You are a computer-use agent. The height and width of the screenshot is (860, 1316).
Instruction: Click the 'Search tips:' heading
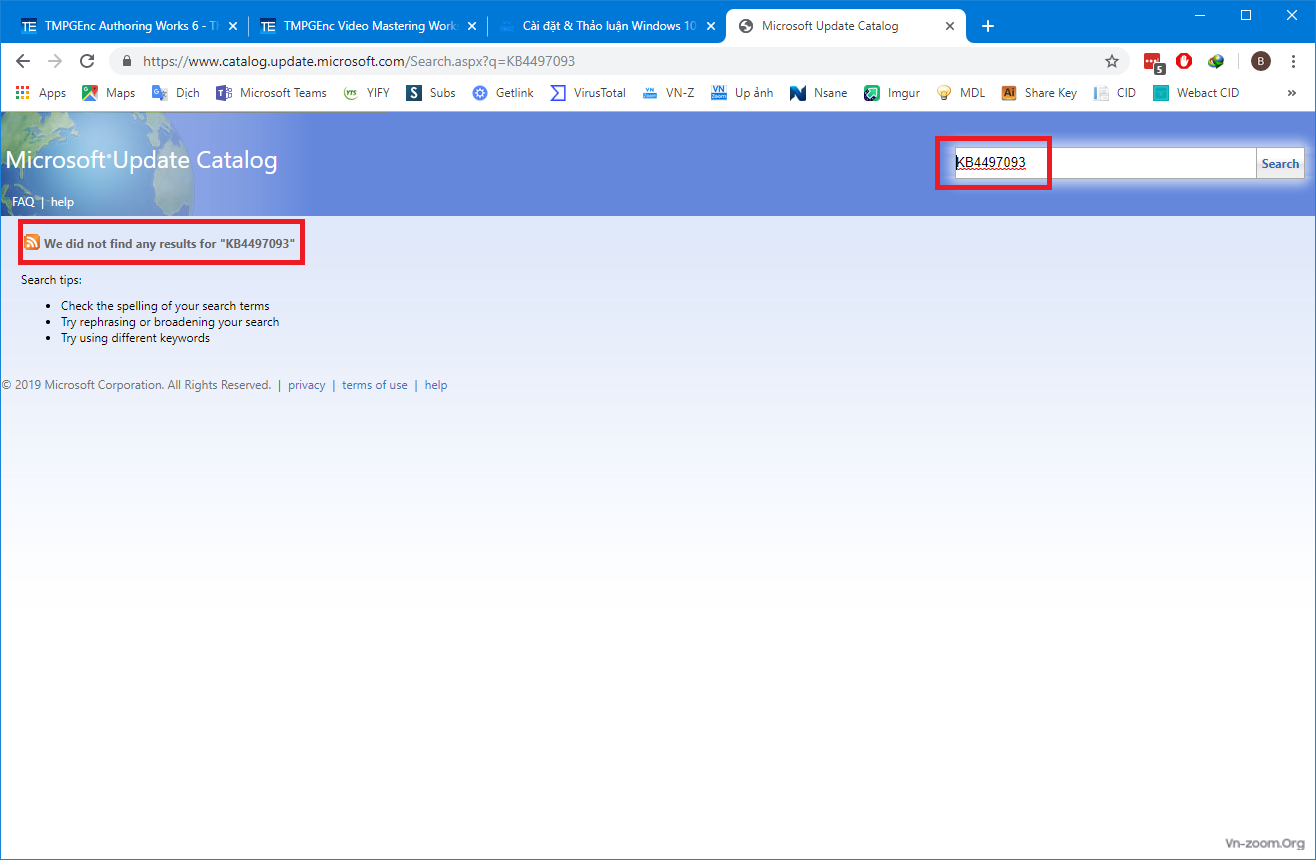point(51,280)
